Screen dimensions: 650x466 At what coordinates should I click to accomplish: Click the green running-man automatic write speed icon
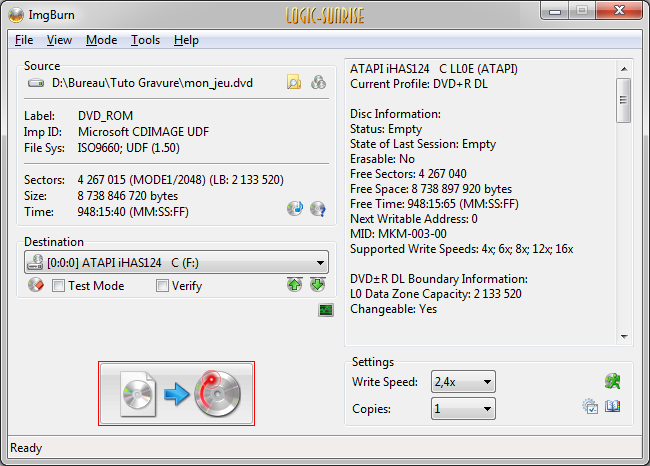[x=612, y=381]
